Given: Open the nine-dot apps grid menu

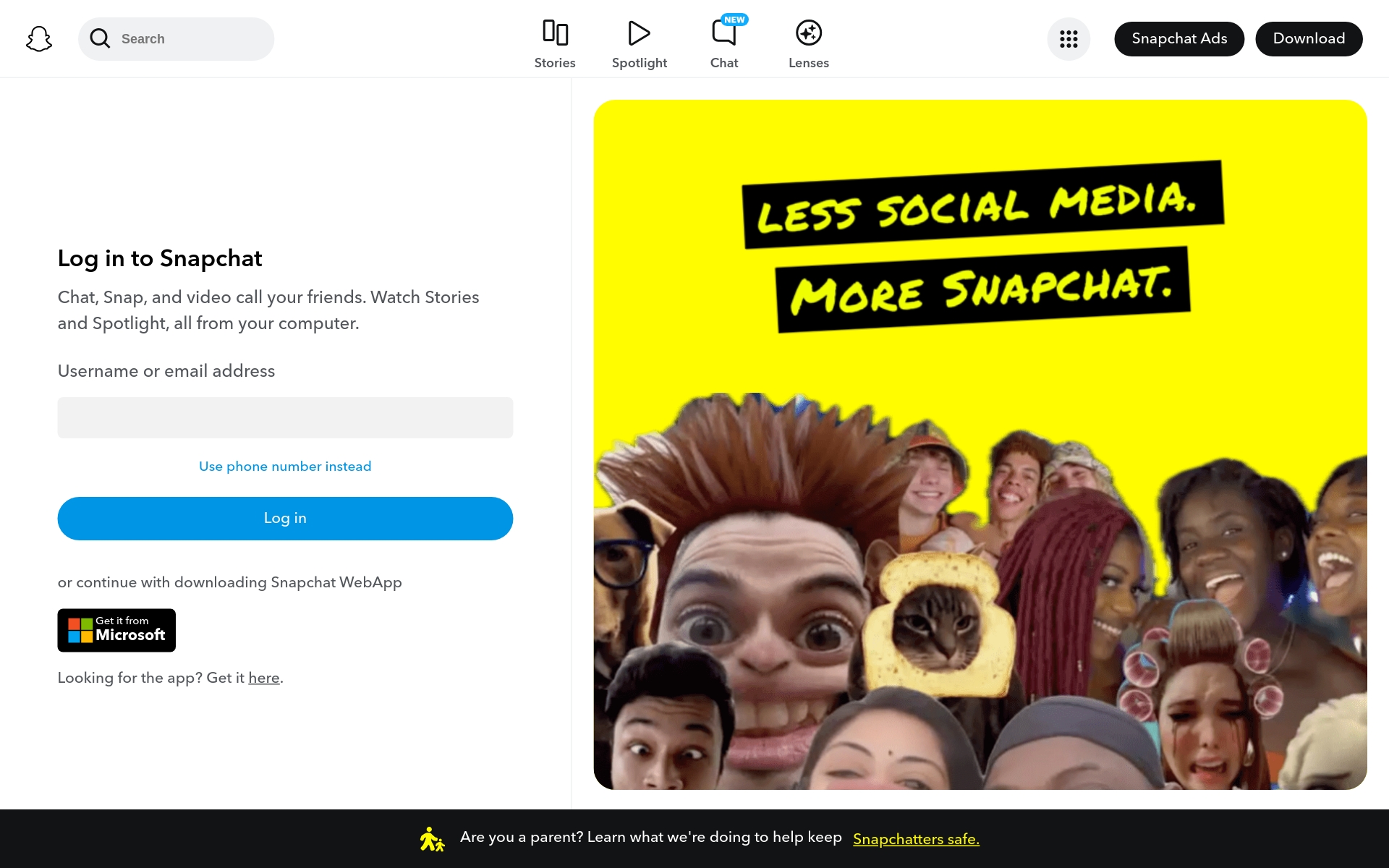Looking at the screenshot, I should coord(1069,39).
